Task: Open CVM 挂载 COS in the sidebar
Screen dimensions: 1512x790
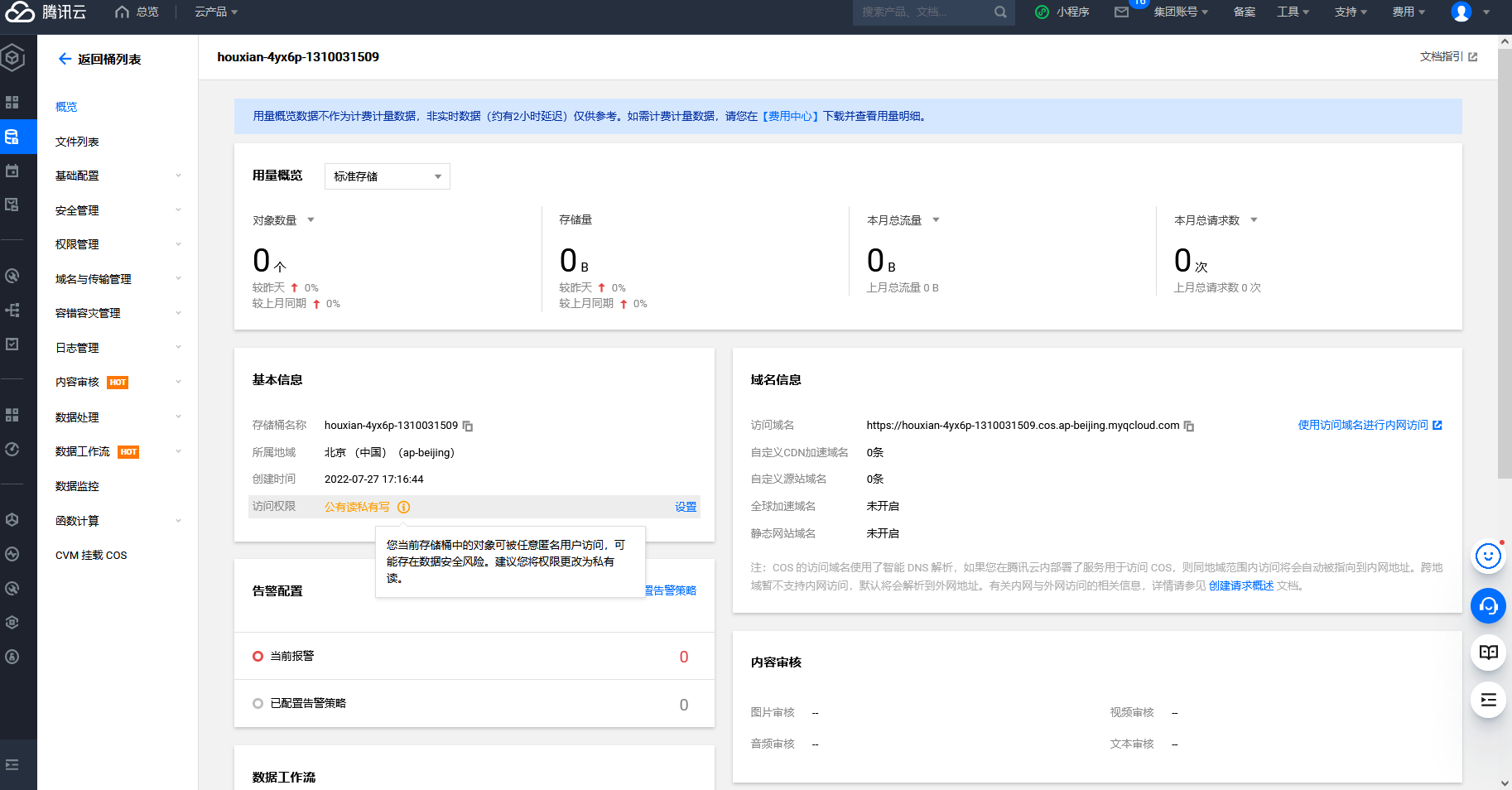Action: (91, 556)
